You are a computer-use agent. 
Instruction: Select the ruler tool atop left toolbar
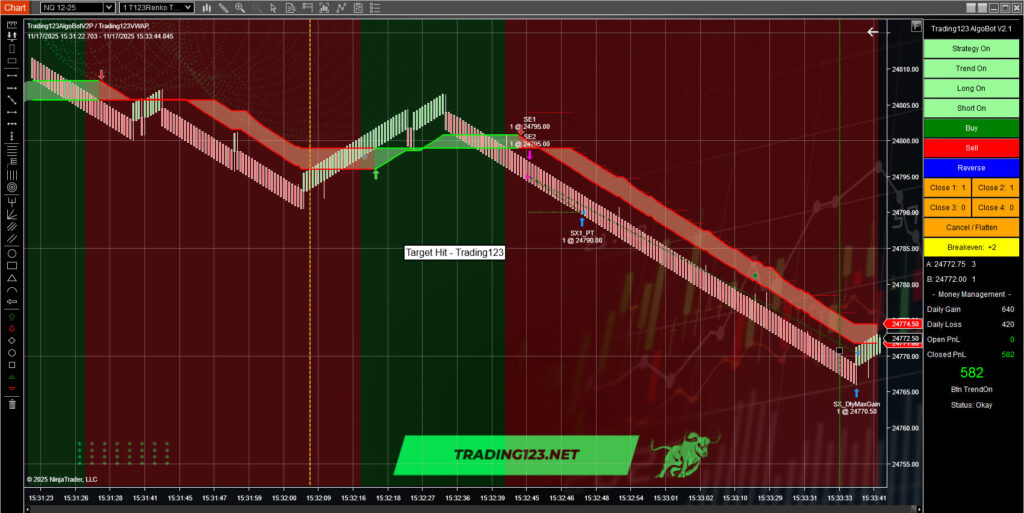click(x=12, y=24)
